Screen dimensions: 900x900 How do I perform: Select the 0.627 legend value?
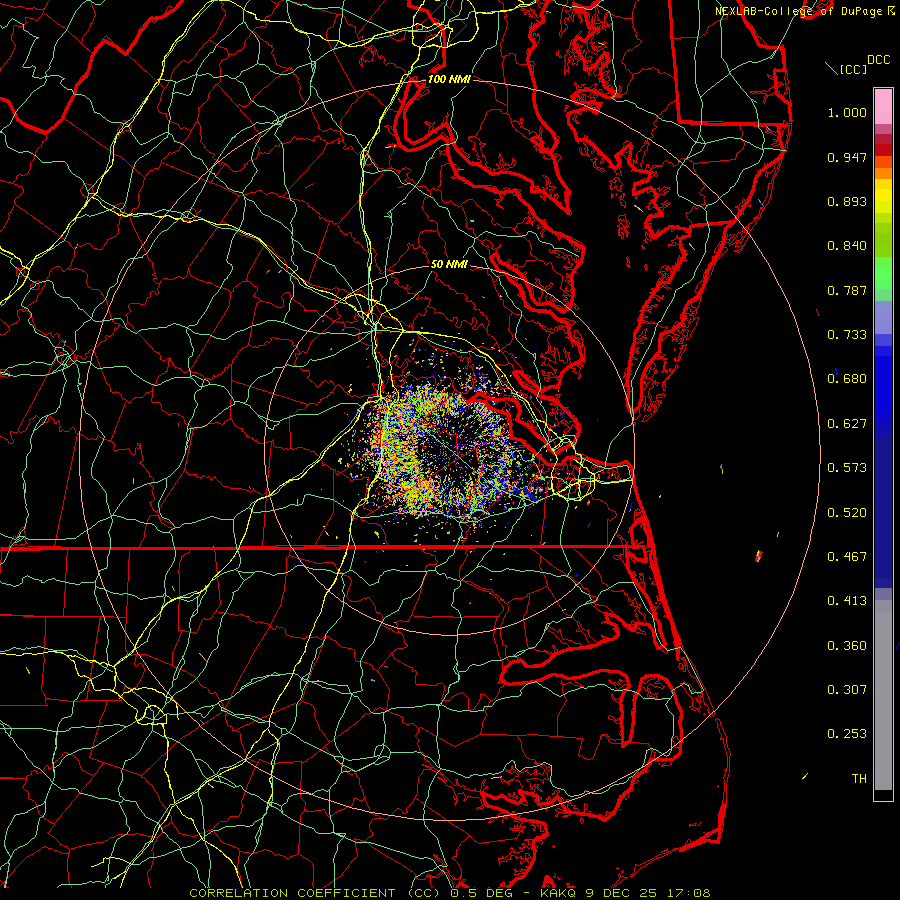tap(847, 424)
